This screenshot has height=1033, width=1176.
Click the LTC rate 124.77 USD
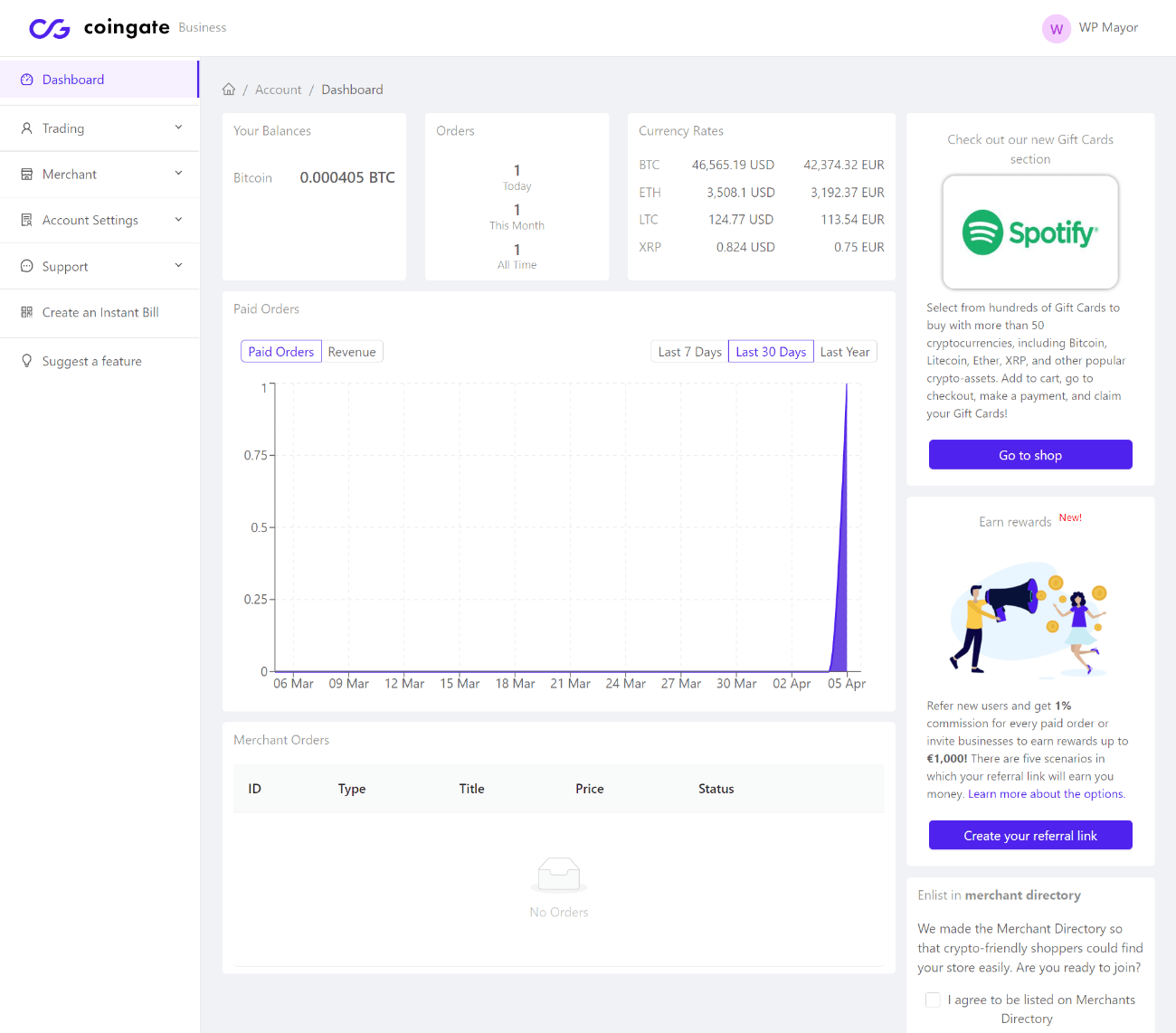tap(741, 220)
